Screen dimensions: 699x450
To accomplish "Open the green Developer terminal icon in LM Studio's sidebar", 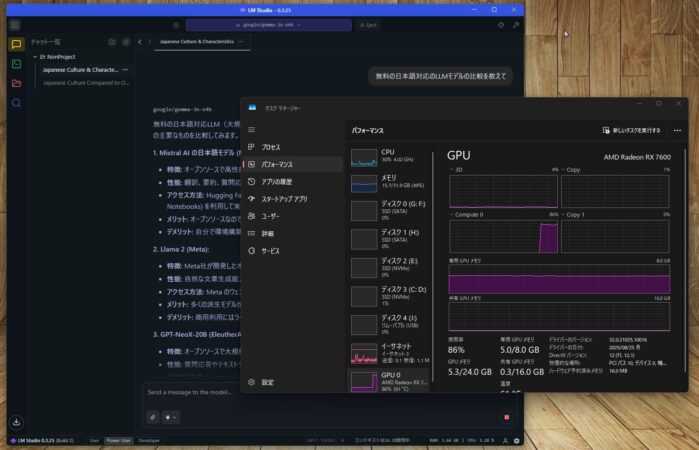I will pos(16,64).
